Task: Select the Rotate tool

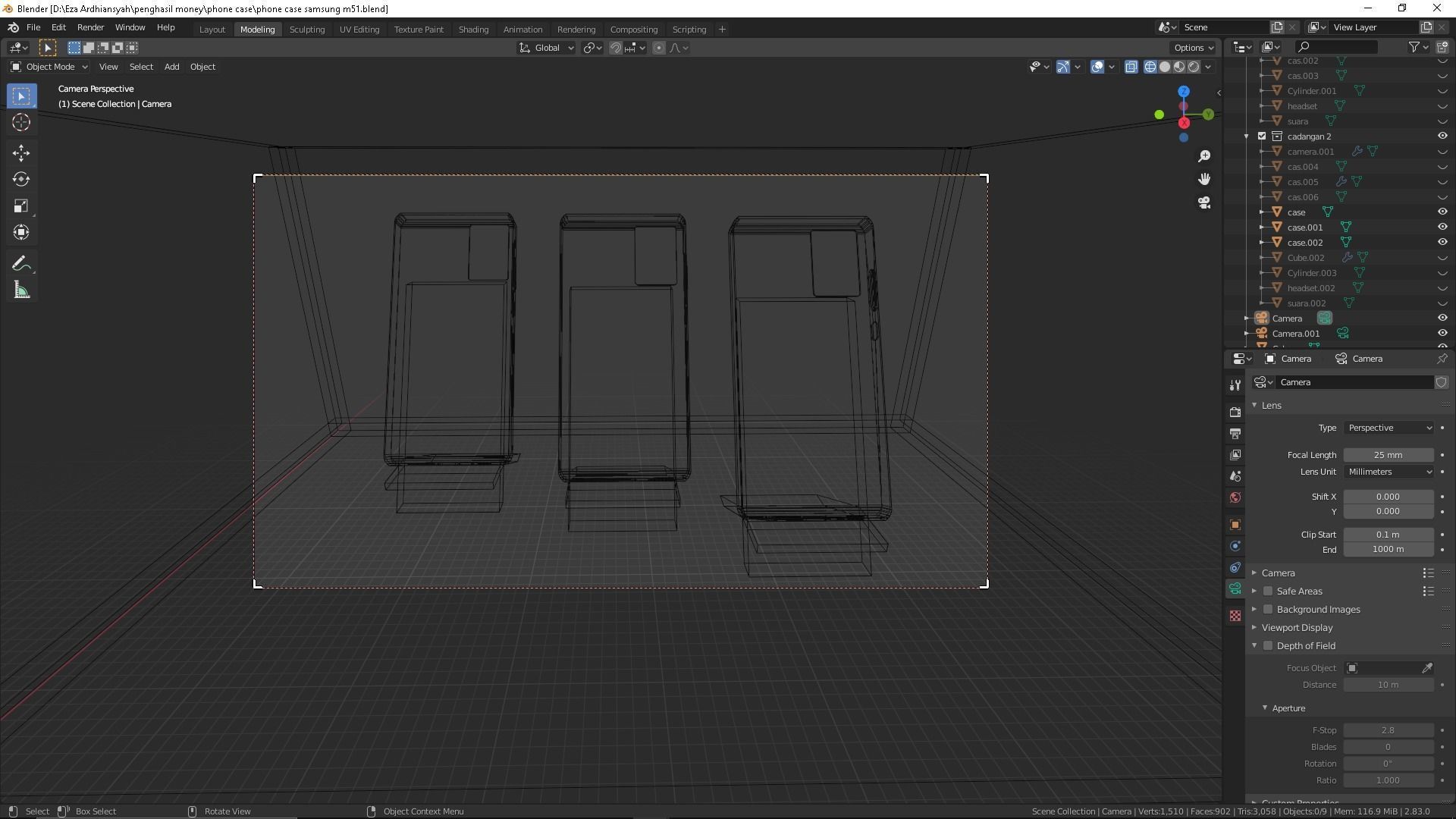Action: click(20, 180)
